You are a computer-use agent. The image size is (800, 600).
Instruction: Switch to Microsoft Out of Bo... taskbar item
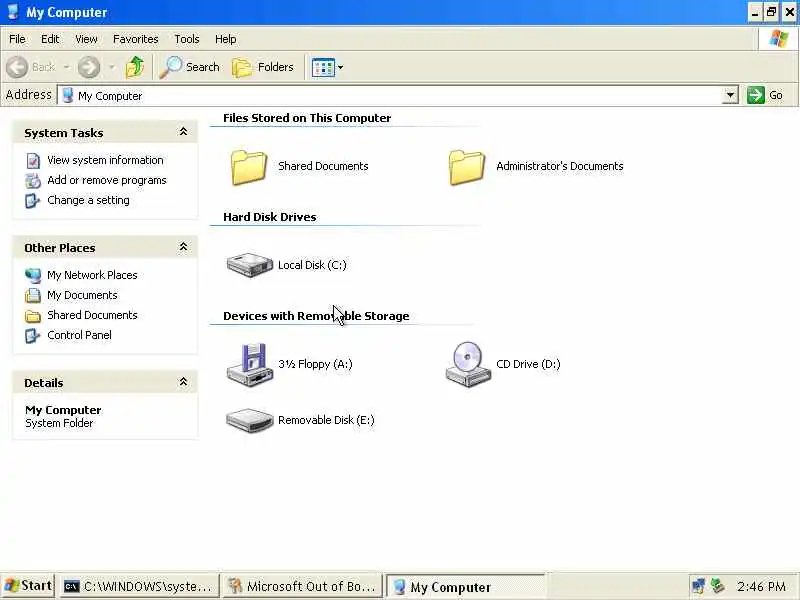click(x=302, y=586)
